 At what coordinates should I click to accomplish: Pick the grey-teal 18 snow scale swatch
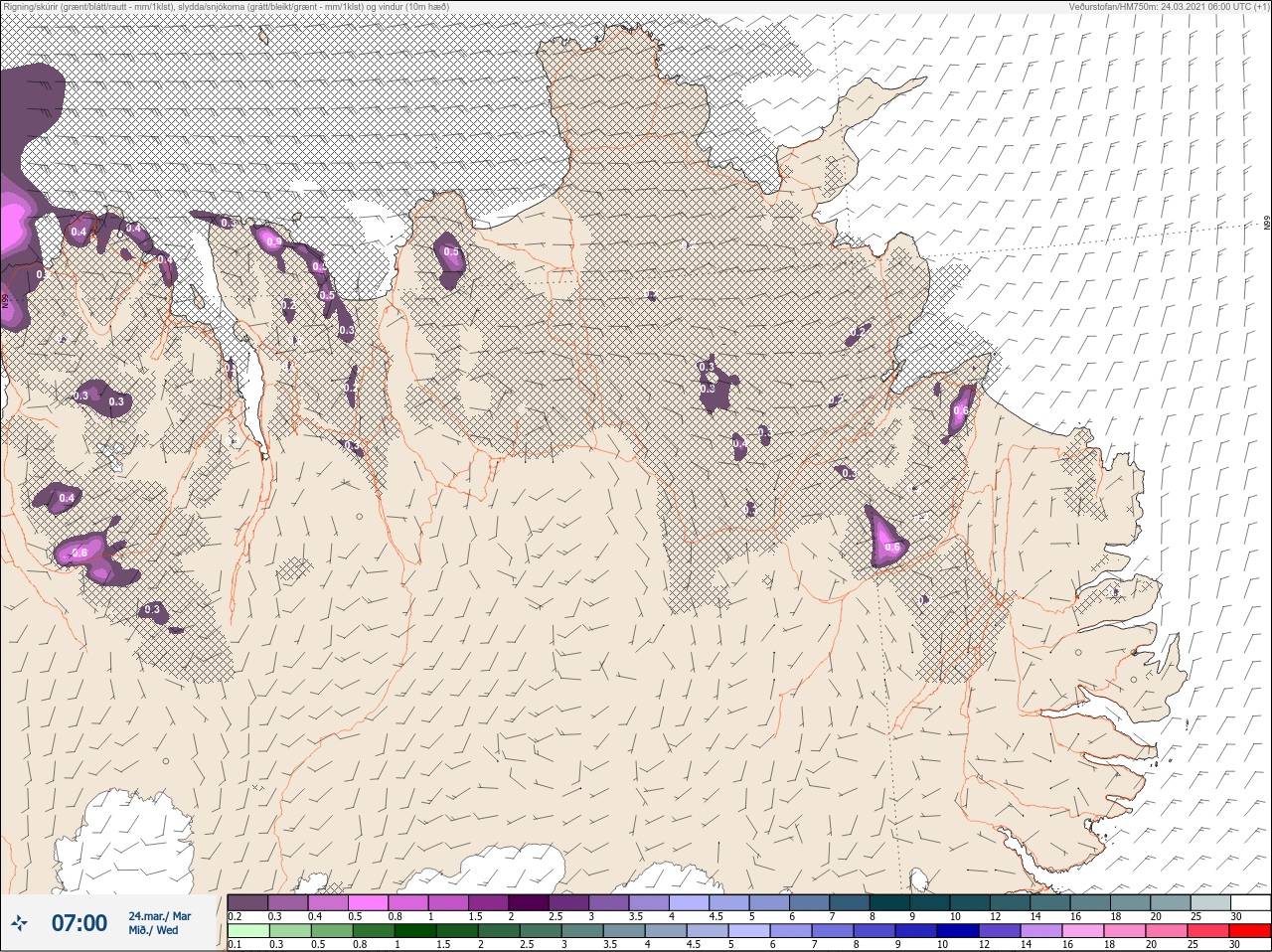click(1131, 902)
